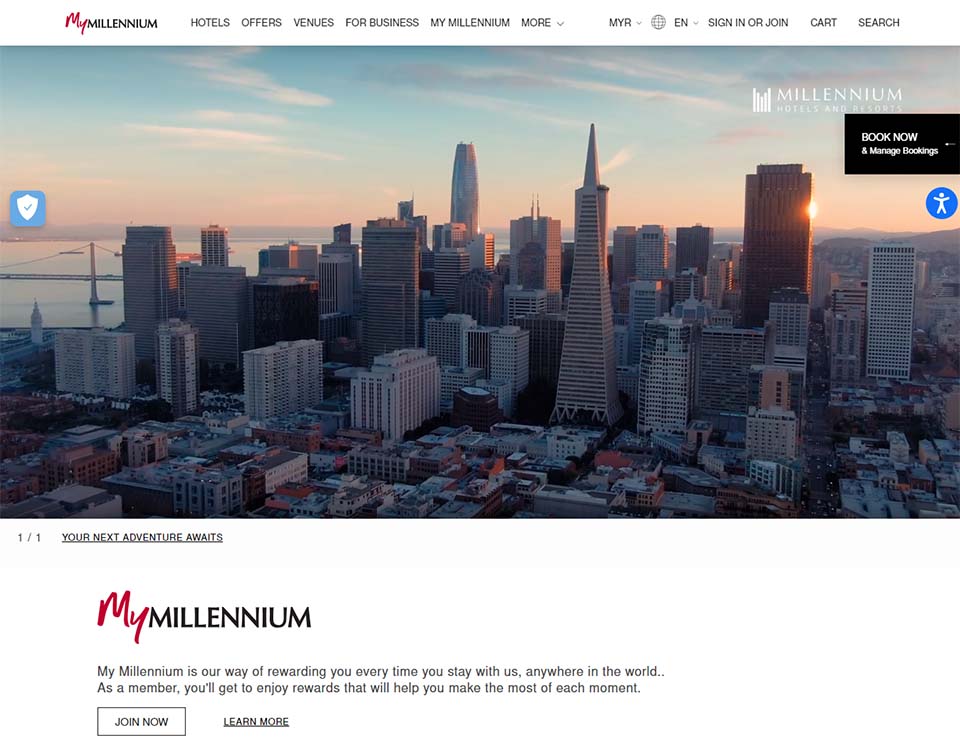This screenshot has height=740, width=960.
Task: Open the blue accessibility widget icon
Action: (x=941, y=203)
